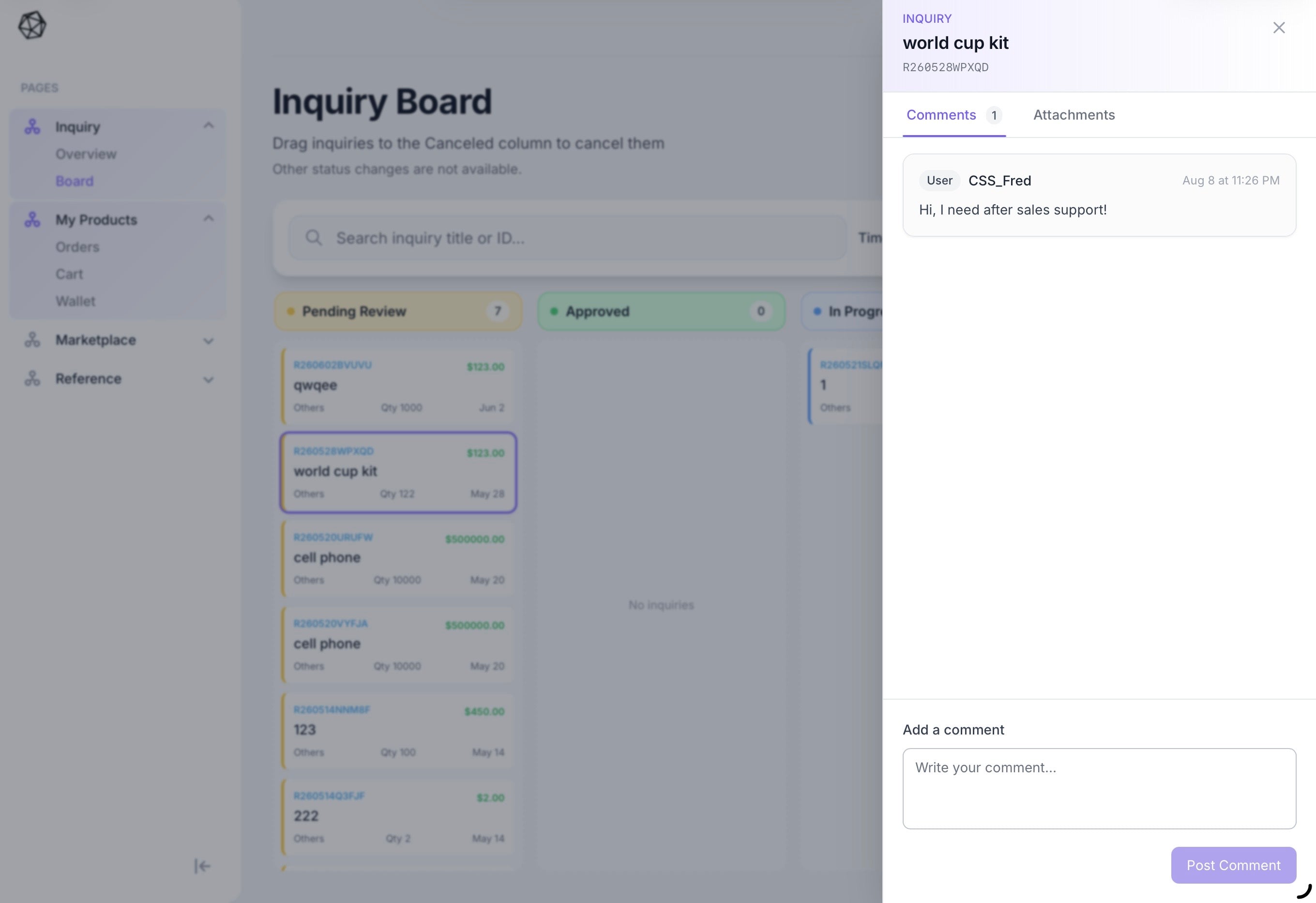1316x903 pixels.
Task: Click the Approved column header
Action: (662, 311)
